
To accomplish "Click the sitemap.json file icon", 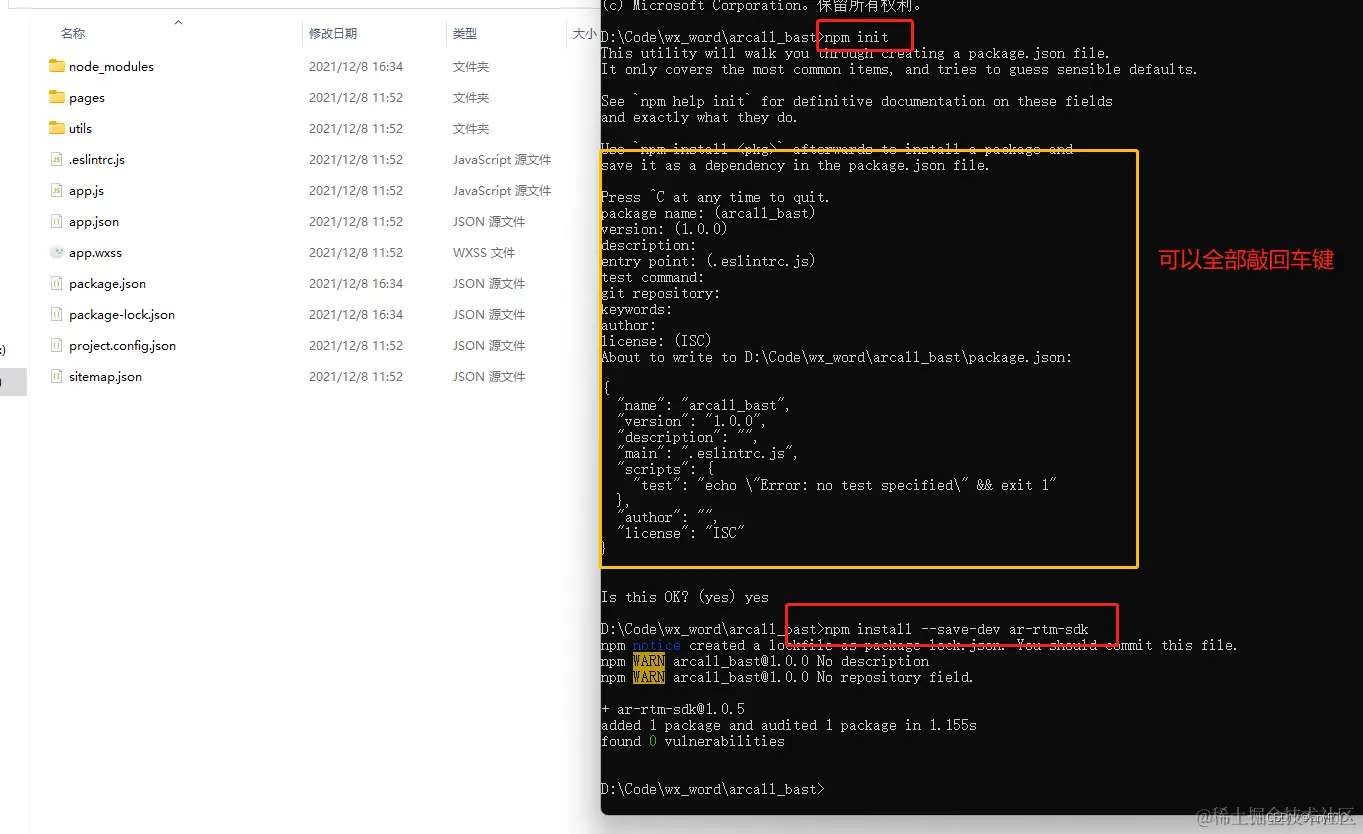I will 57,377.
